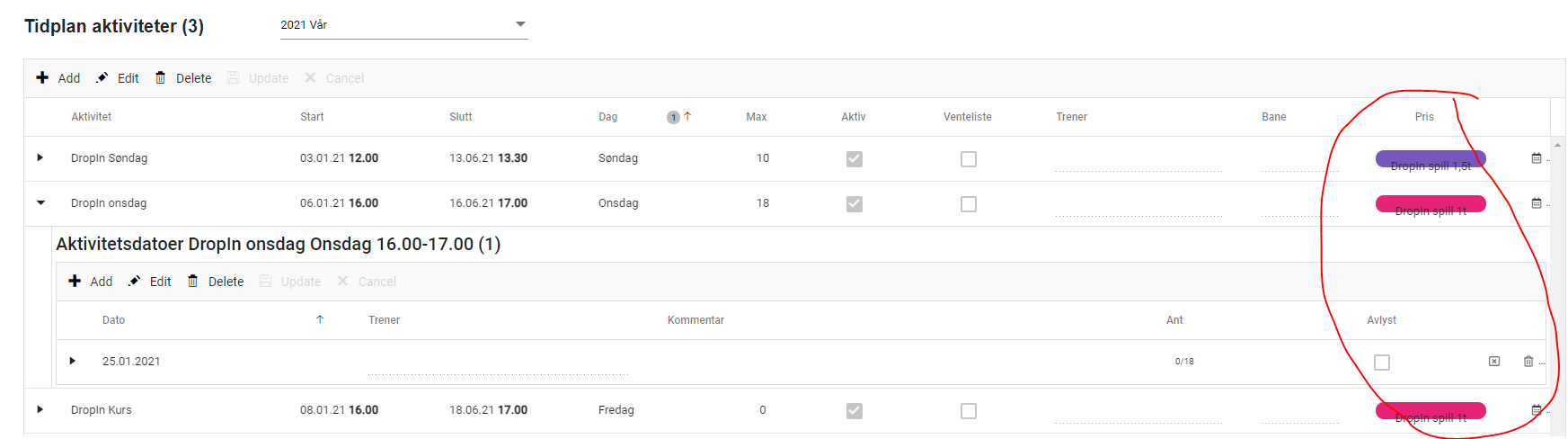The width and height of the screenshot is (1568, 439).
Task: Sort by the Aktivitet column header
Action: pyautogui.click(x=92, y=117)
